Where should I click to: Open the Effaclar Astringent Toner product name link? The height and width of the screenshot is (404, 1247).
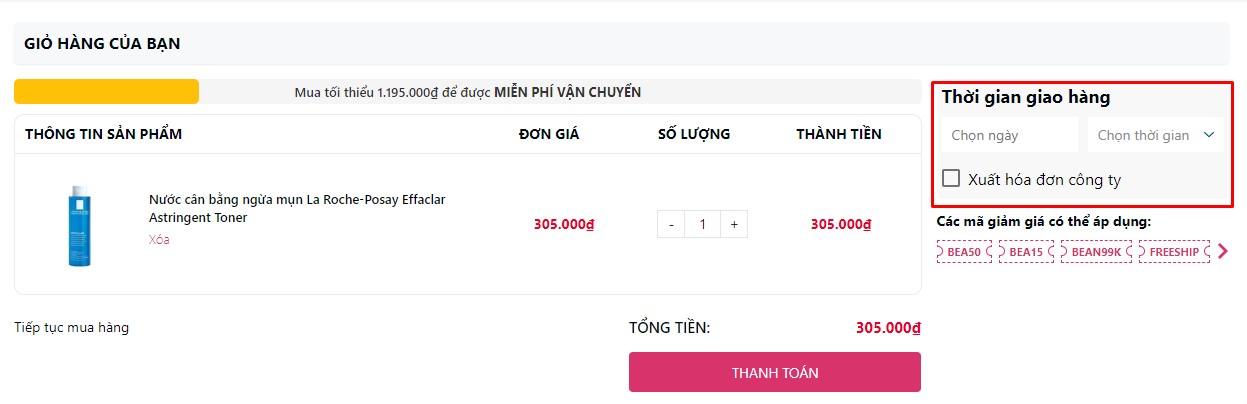click(297, 208)
